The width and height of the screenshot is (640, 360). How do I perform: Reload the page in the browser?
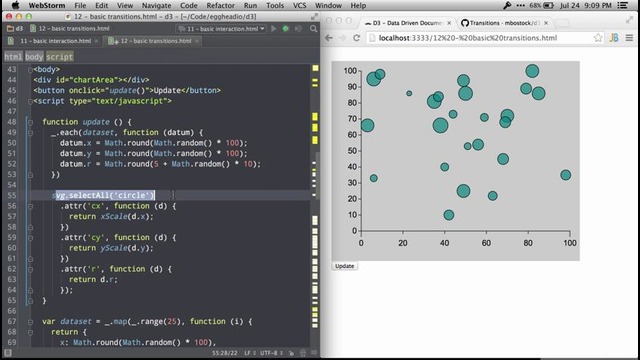pos(356,38)
